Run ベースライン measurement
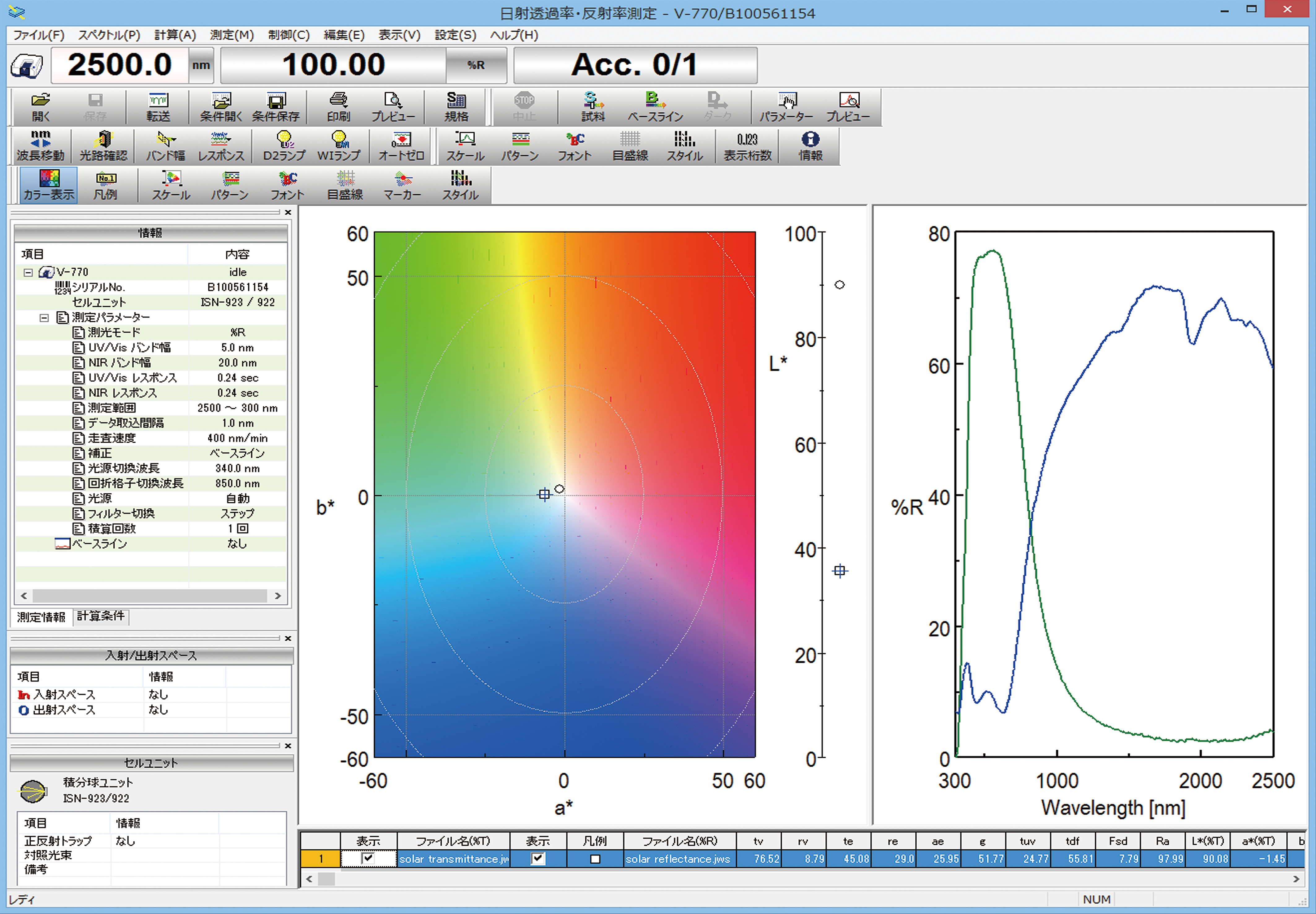This screenshot has height=914, width=1316. tap(655, 107)
